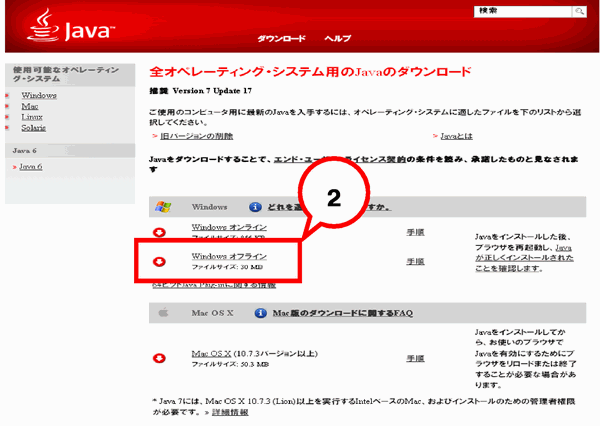Open 旧バージョンの削除 link
This screenshot has width=600, height=426.
(197, 136)
